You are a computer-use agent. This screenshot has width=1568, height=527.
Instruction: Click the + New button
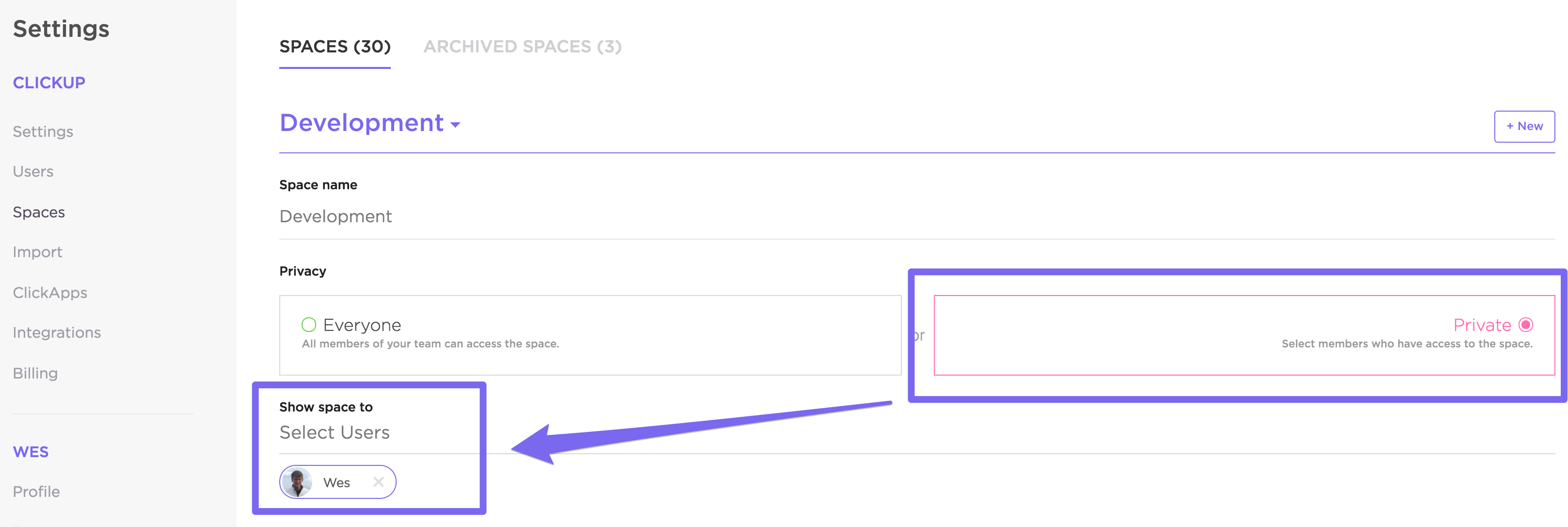(x=1523, y=126)
